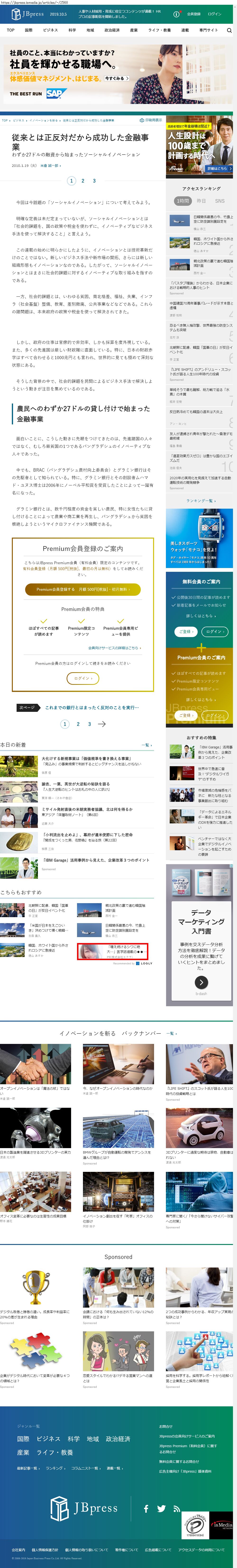The image size is (237, 1568).
Task: Open footer genre link ライフ・教養
Action: coord(55,1452)
